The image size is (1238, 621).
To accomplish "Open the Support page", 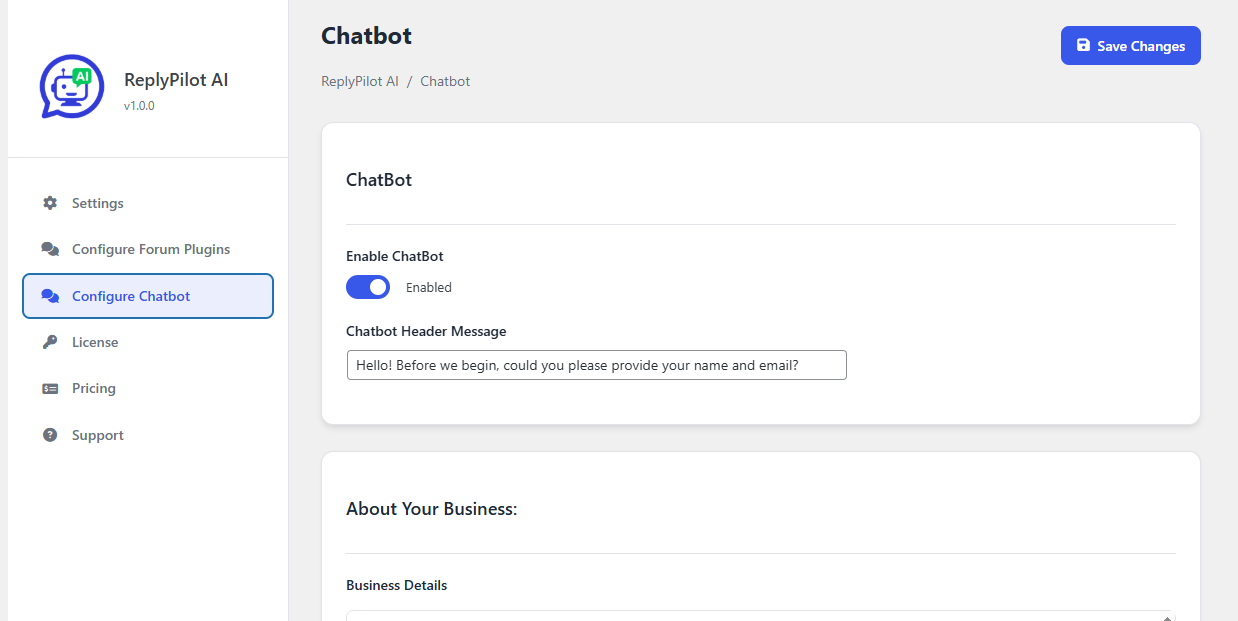I will (98, 435).
